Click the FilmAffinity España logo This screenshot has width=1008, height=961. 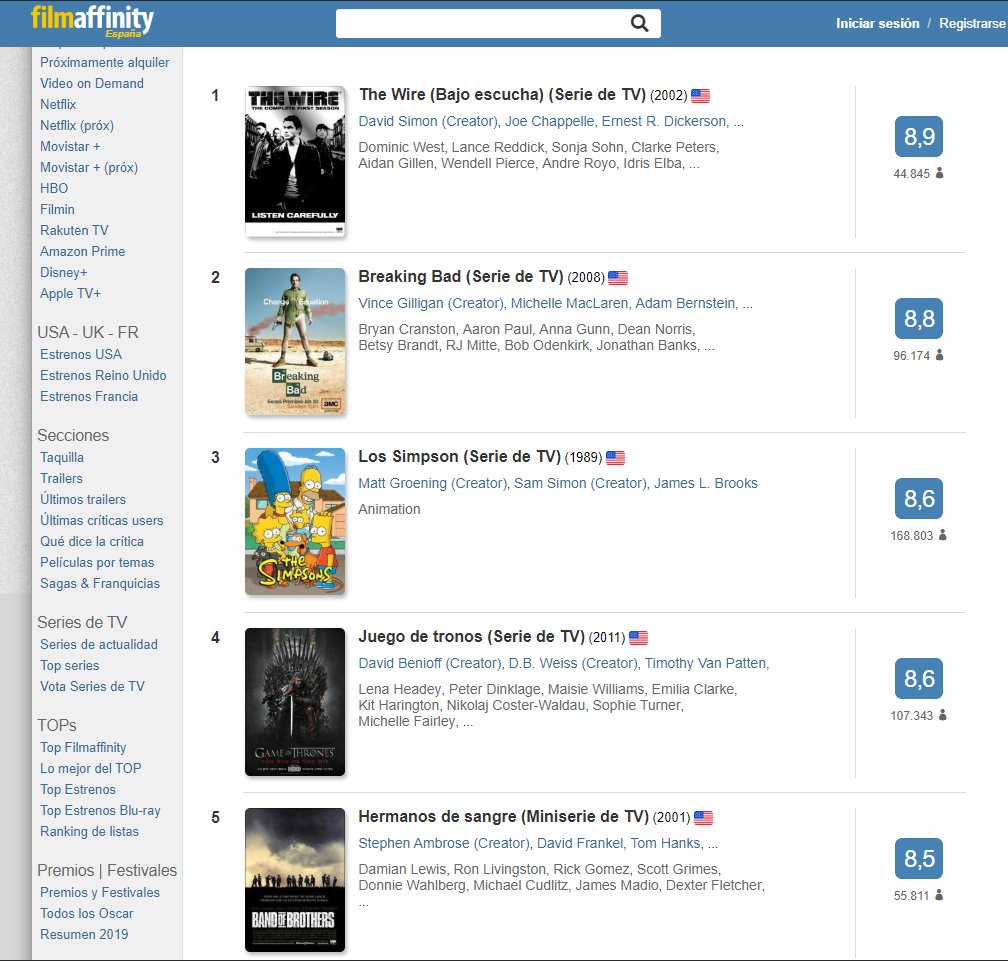pyautogui.click(x=92, y=20)
